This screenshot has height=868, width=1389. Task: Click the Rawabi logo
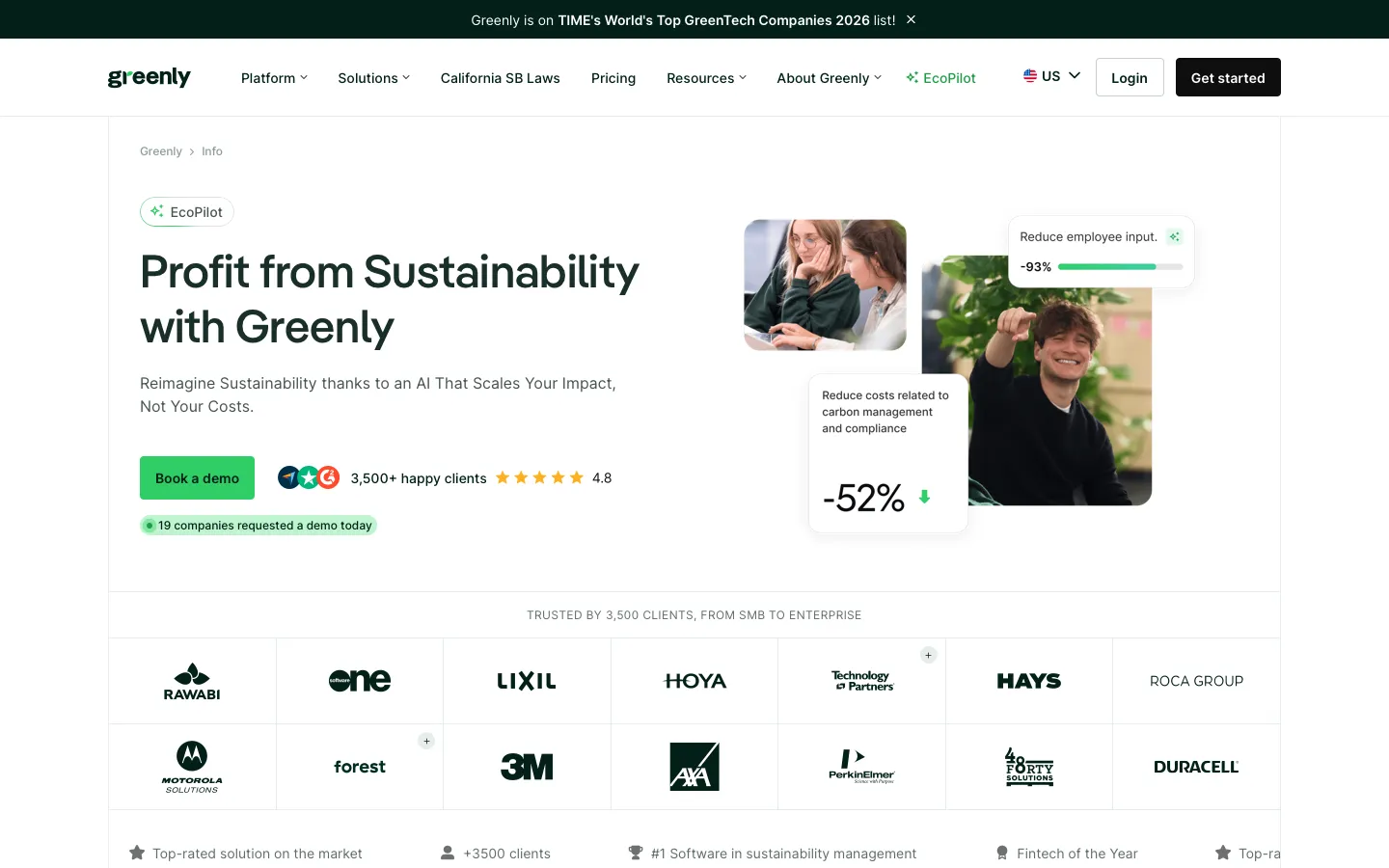coord(192,681)
